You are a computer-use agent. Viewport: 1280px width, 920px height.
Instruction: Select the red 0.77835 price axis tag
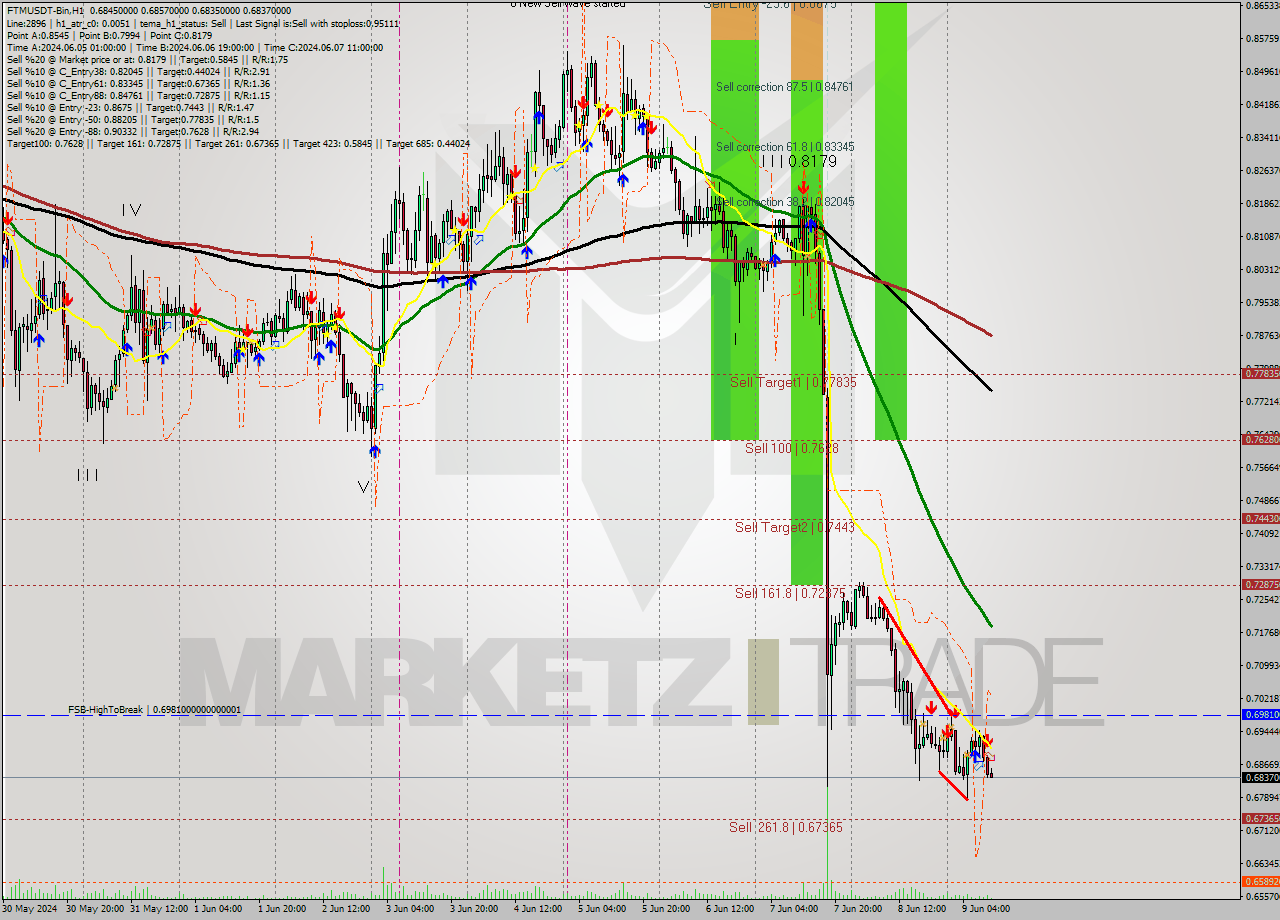[1260, 373]
